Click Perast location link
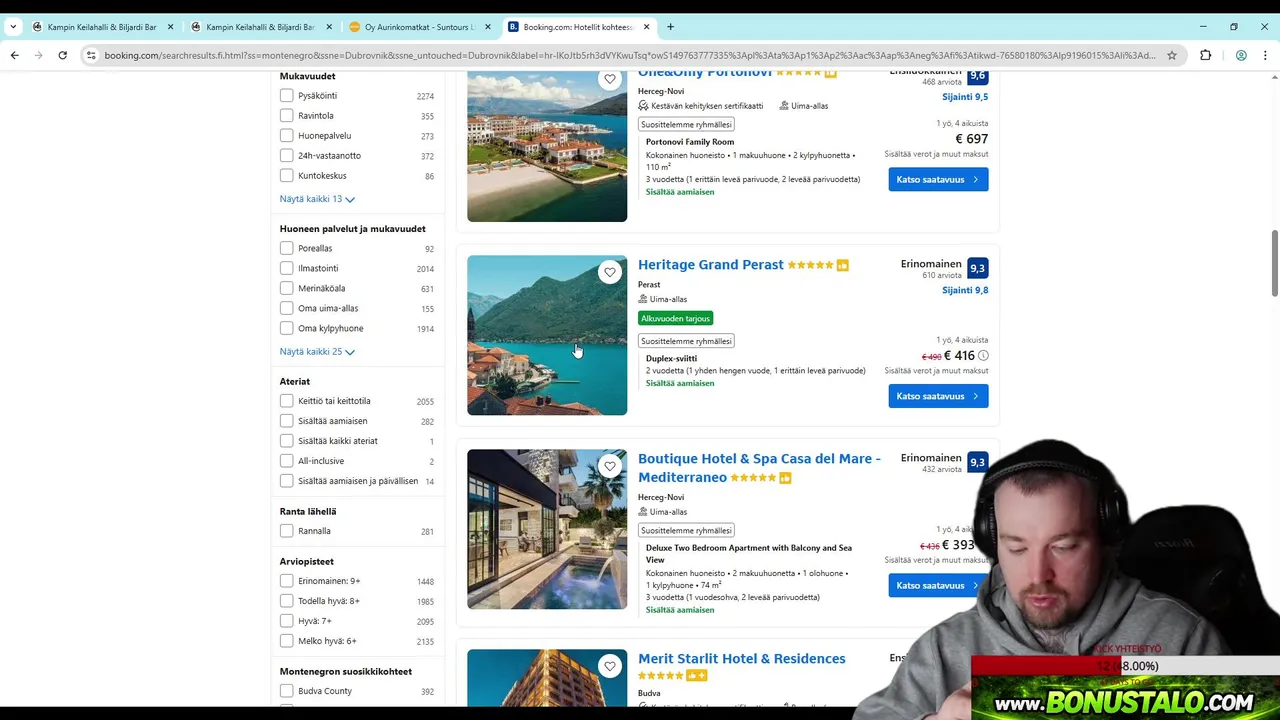This screenshot has width=1280, height=720. coord(649,285)
